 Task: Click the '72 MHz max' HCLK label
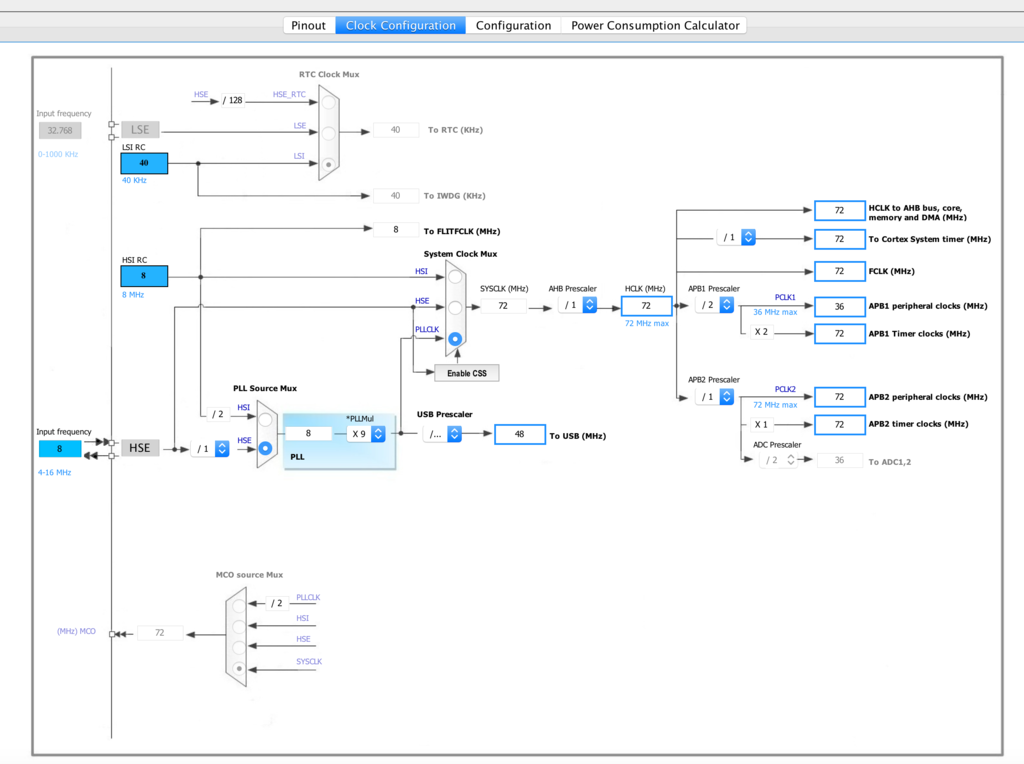tap(647, 323)
